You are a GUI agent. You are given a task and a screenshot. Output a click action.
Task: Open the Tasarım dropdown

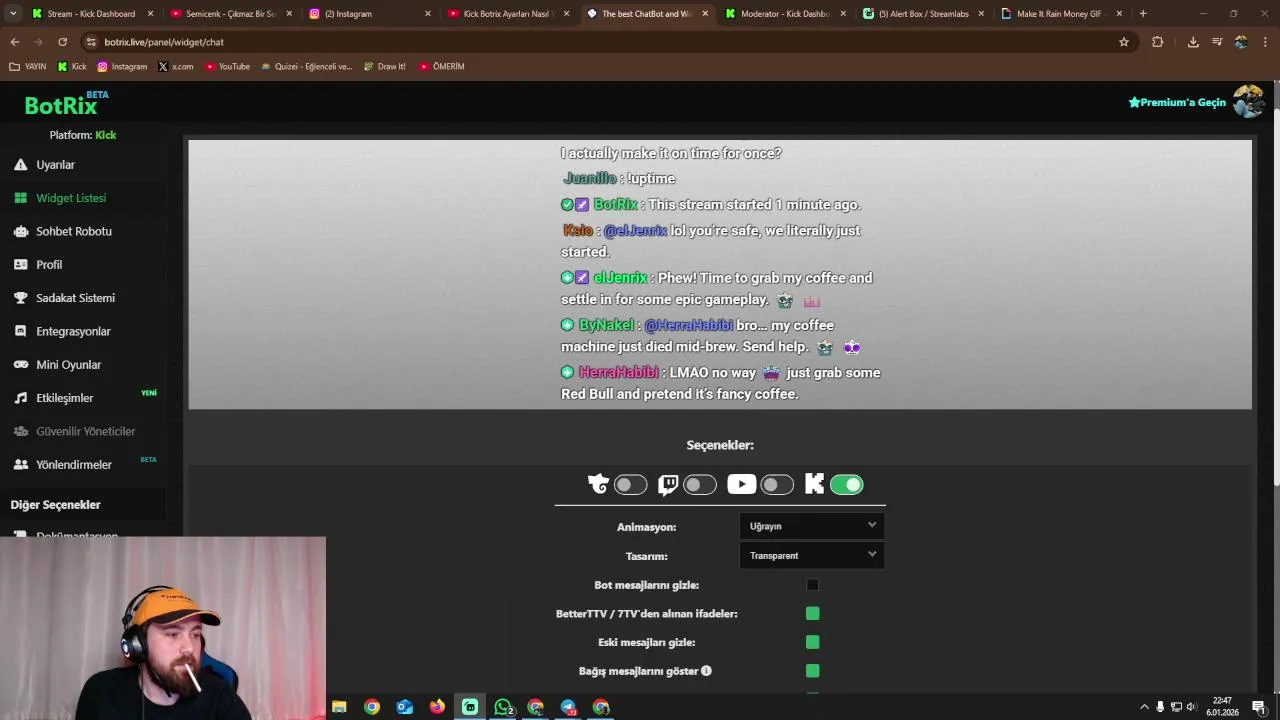(812, 556)
